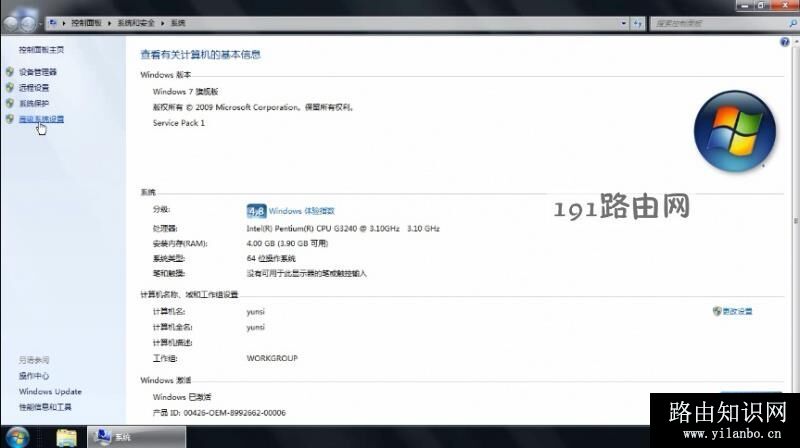Open Windows Update link

tap(50, 391)
